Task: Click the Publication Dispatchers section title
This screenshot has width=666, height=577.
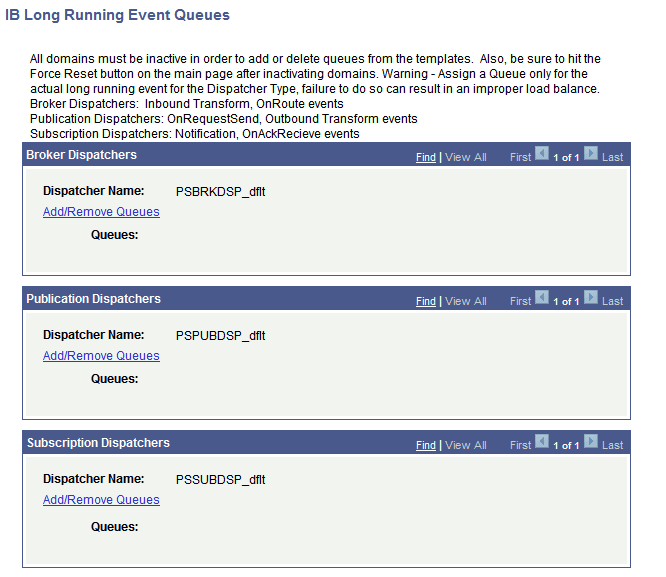Action: [x=93, y=299]
